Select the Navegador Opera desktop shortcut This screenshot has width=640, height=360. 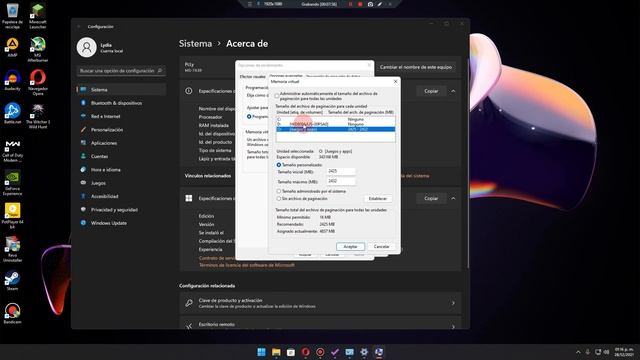tap(38, 83)
